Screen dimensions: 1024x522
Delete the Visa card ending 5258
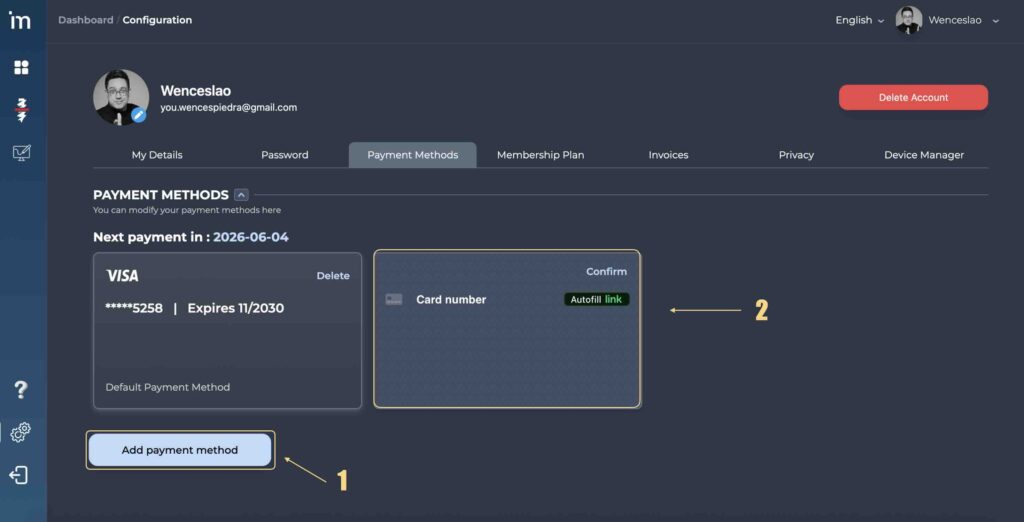click(x=333, y=276)
